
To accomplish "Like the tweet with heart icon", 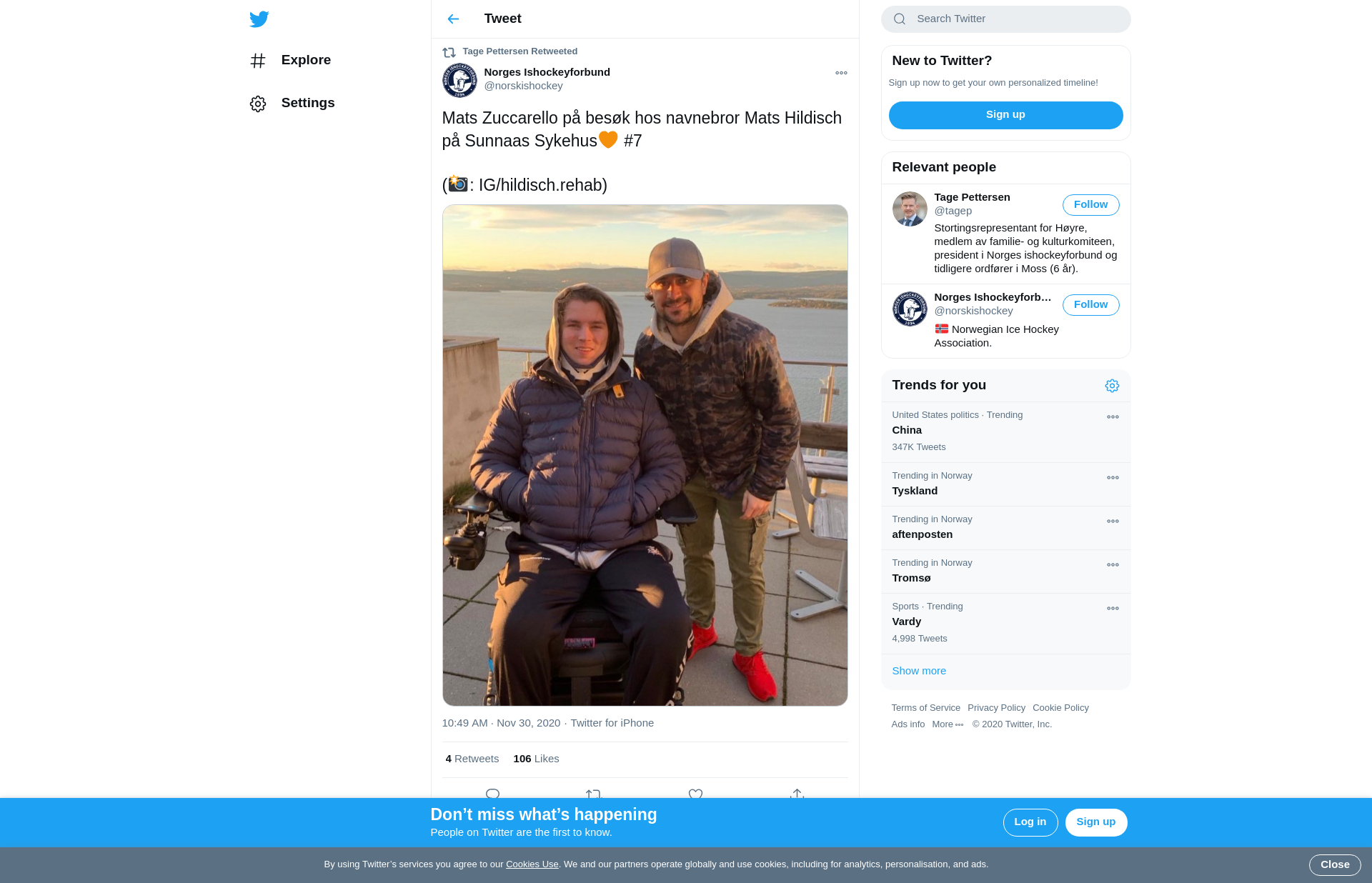I will click(x=695, y=794).
